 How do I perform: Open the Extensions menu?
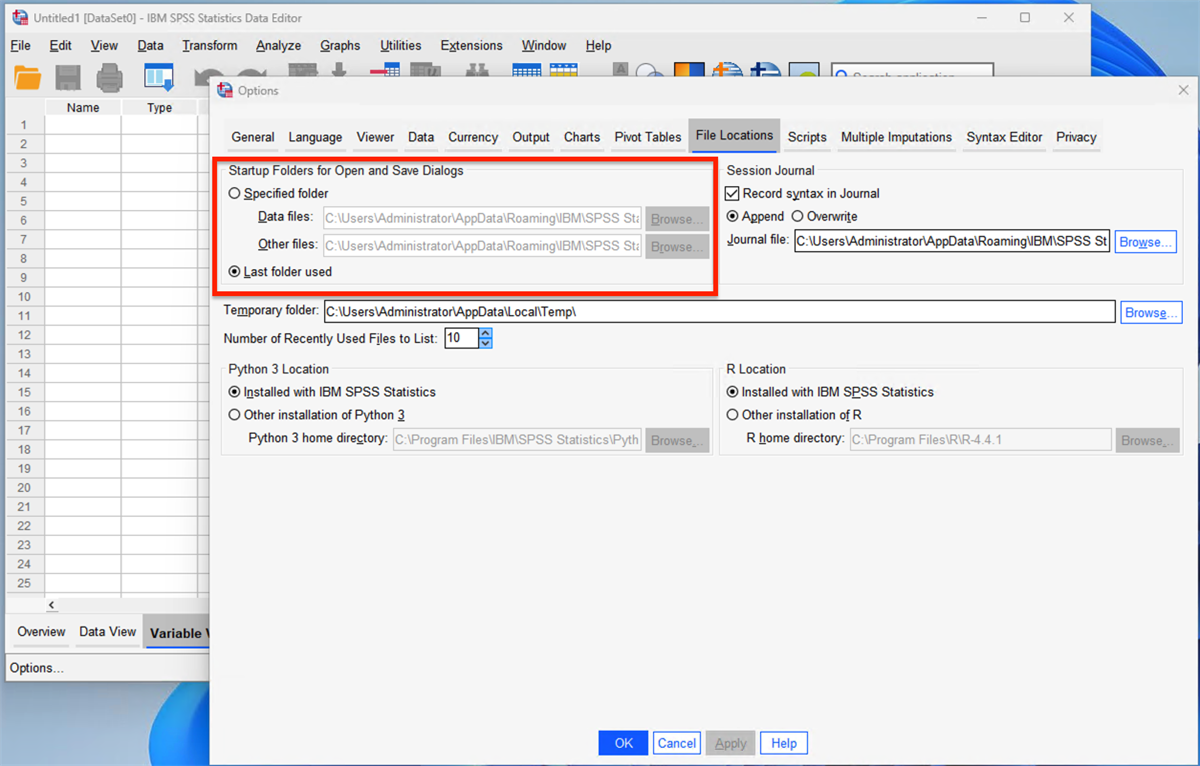coord(471,45)
